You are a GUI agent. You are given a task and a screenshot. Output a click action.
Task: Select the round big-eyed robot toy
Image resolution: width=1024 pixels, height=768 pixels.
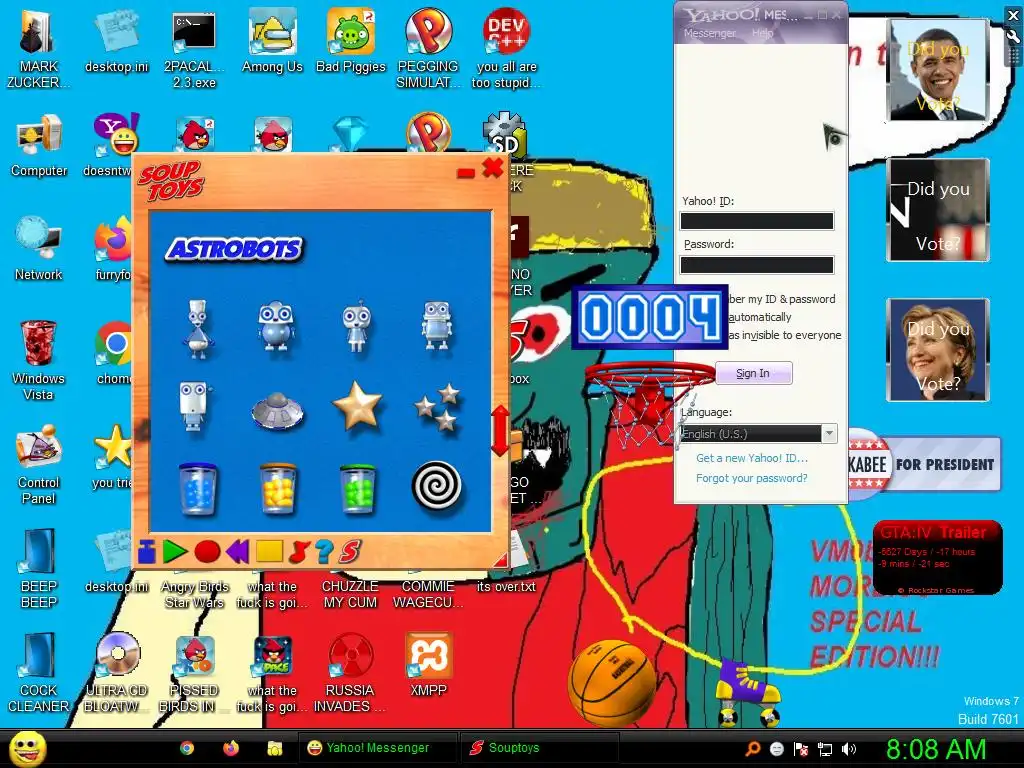point(276,327)
